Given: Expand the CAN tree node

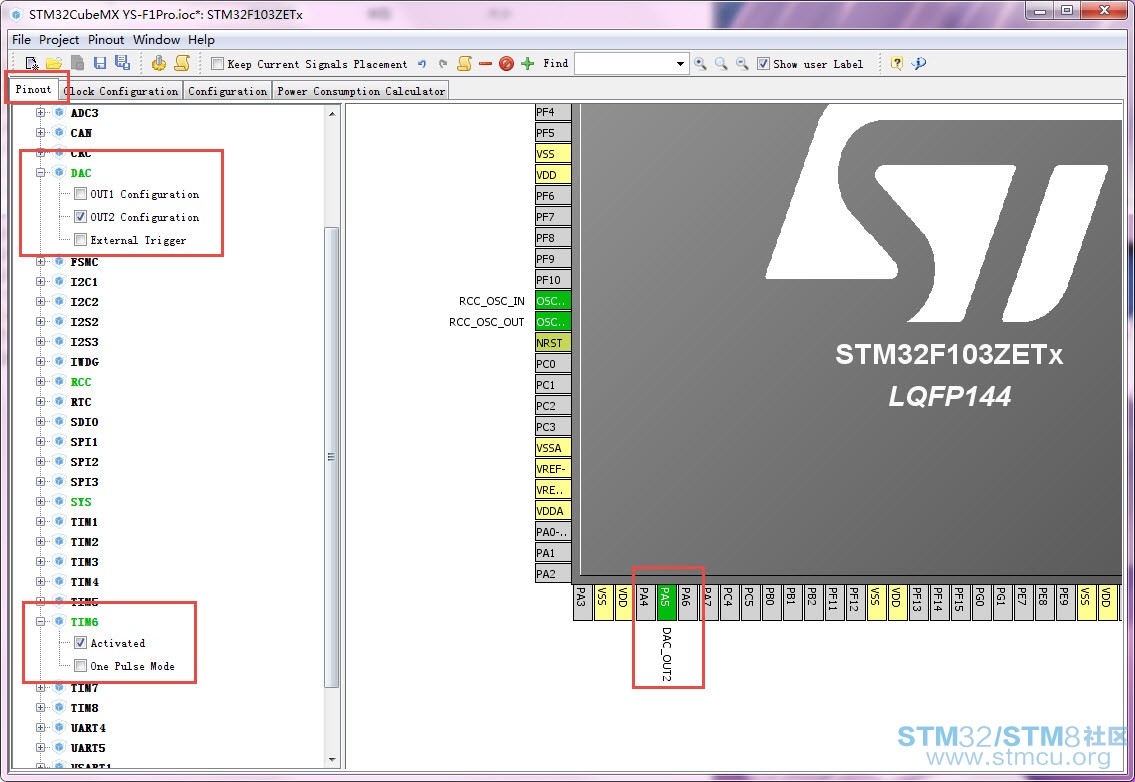Looking at the screenshot, I should click(x=41, y=133).
